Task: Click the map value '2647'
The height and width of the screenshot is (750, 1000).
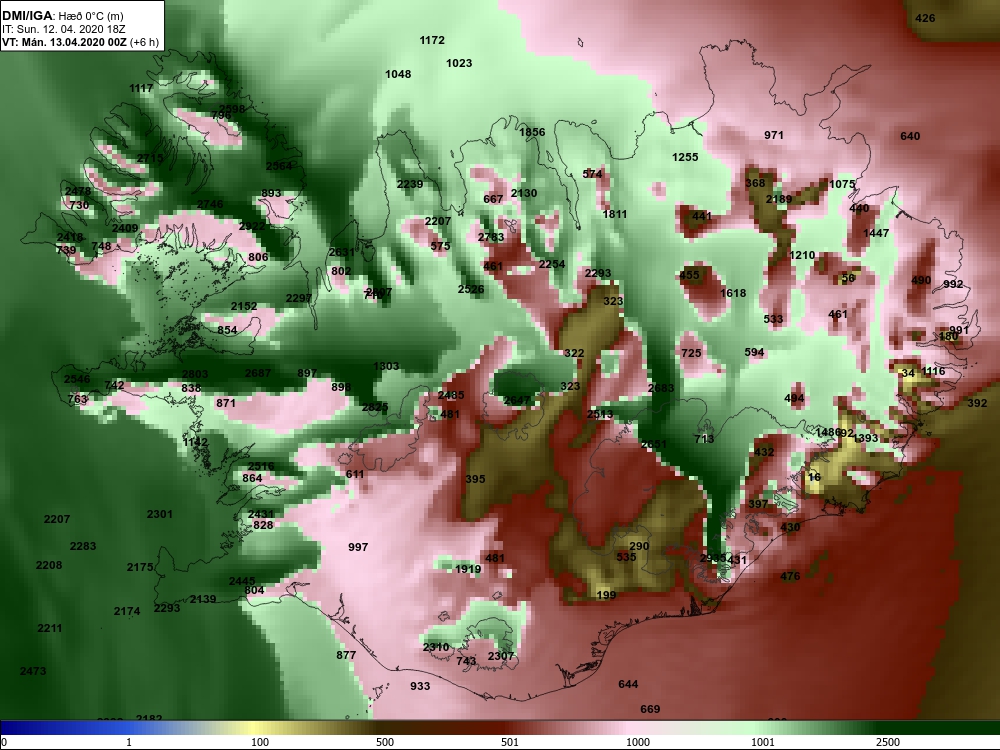Action: point(517,401)
